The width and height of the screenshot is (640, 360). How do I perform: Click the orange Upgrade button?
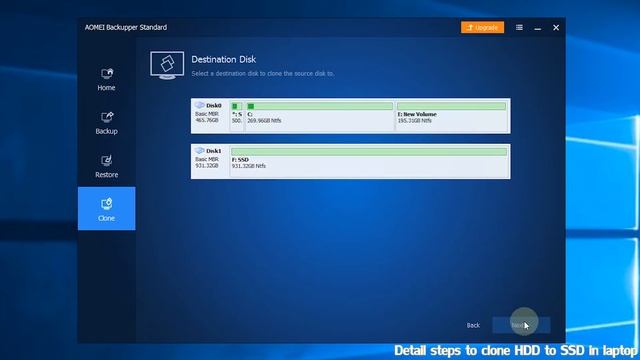coord(482,27)
